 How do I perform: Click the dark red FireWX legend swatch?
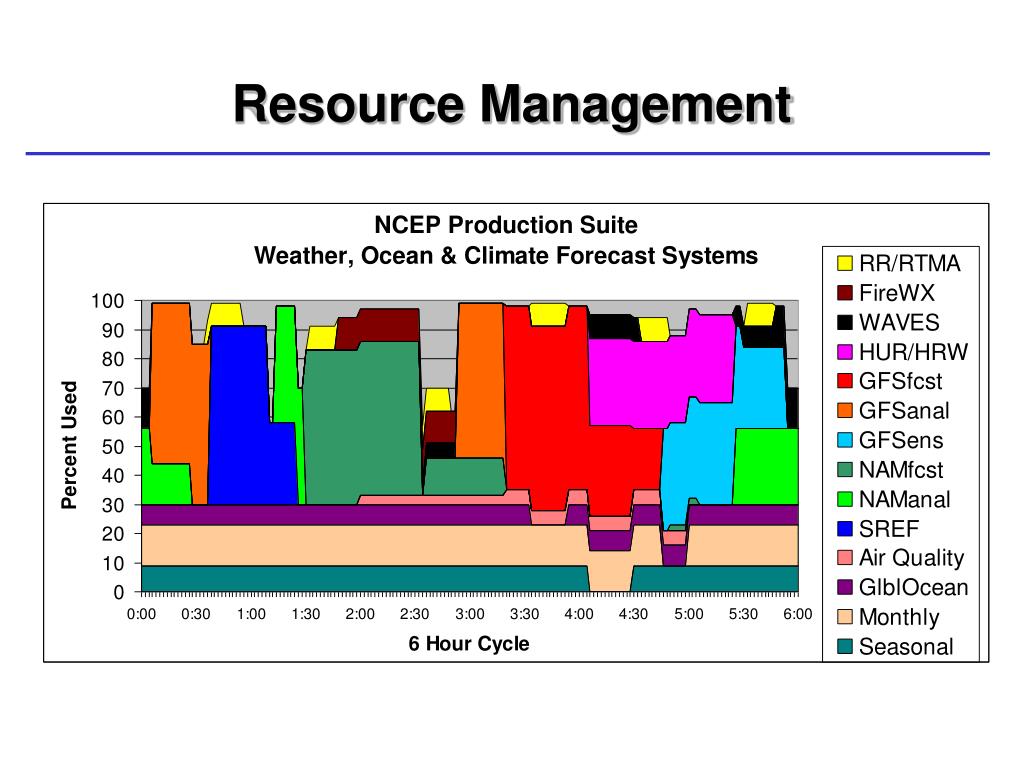coord(844,293)
